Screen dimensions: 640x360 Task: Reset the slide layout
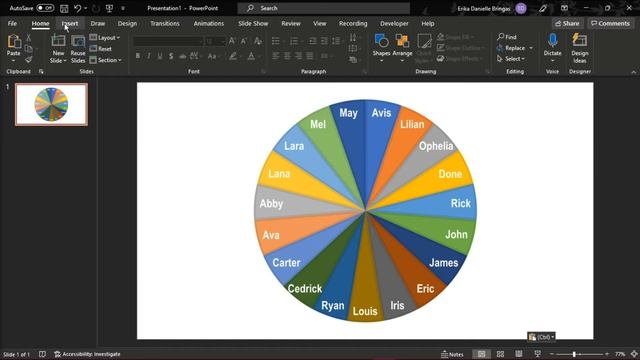point(101,49)
